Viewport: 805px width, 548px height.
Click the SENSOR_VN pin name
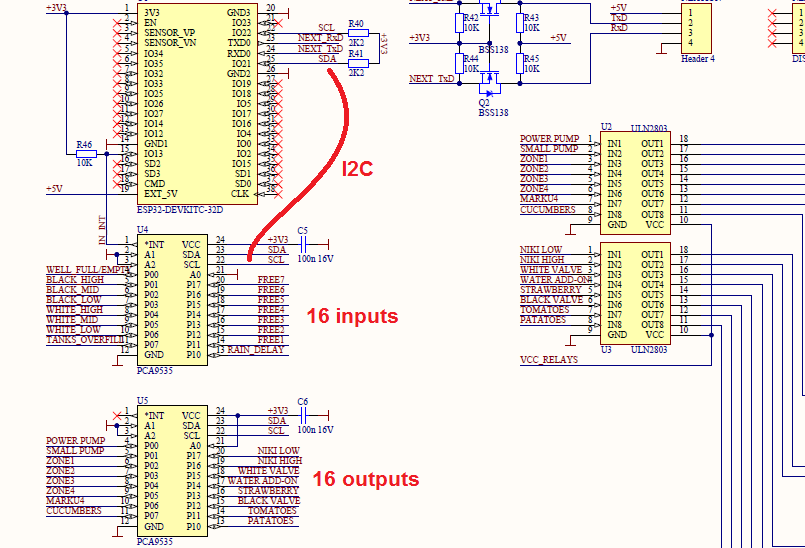coord(169,43)
